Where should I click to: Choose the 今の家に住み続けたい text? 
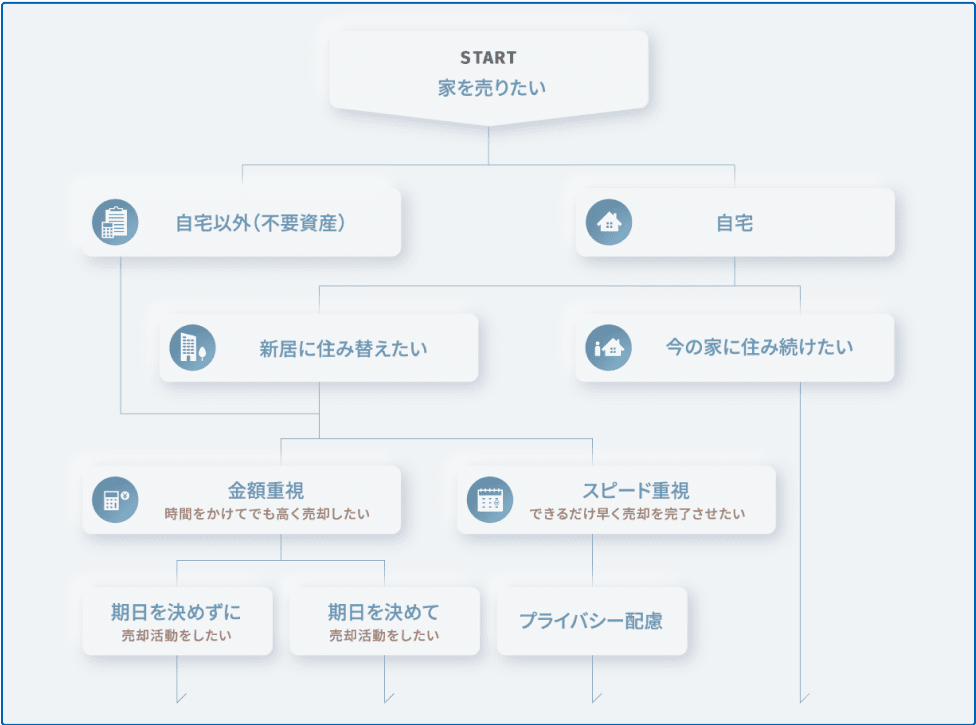click(759, 349)
